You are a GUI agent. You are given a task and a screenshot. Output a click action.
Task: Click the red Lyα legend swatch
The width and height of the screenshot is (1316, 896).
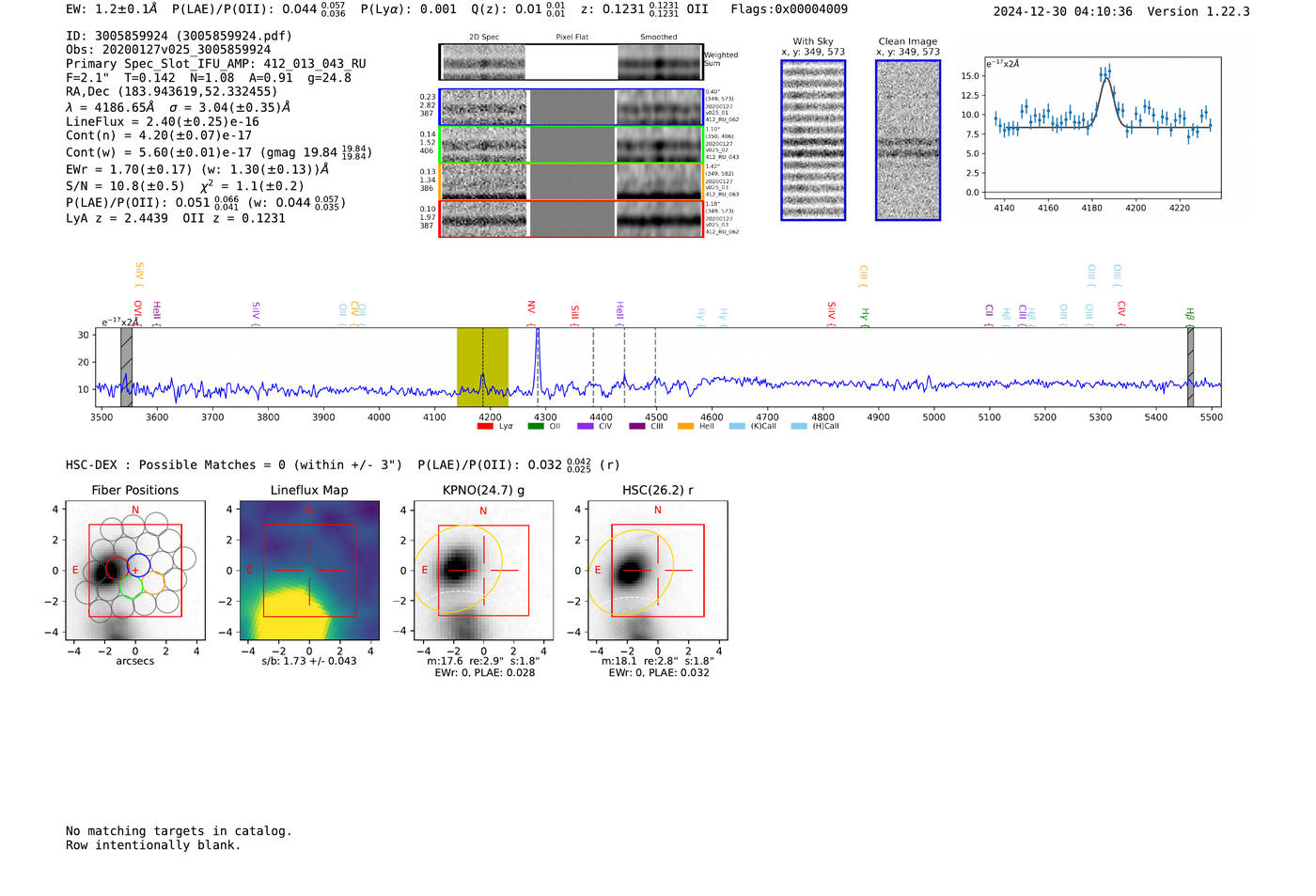(485, 426)
